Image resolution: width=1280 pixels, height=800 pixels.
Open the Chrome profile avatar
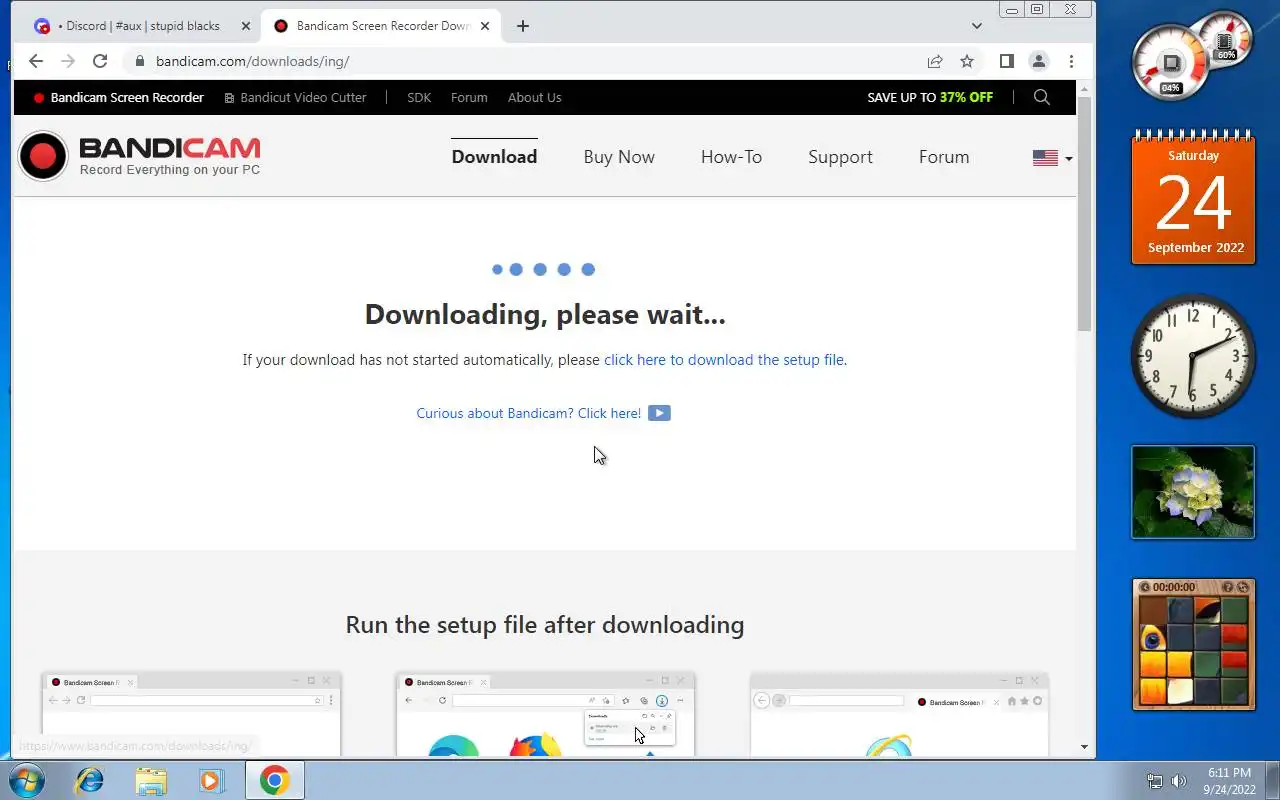tap(1039, 61)
